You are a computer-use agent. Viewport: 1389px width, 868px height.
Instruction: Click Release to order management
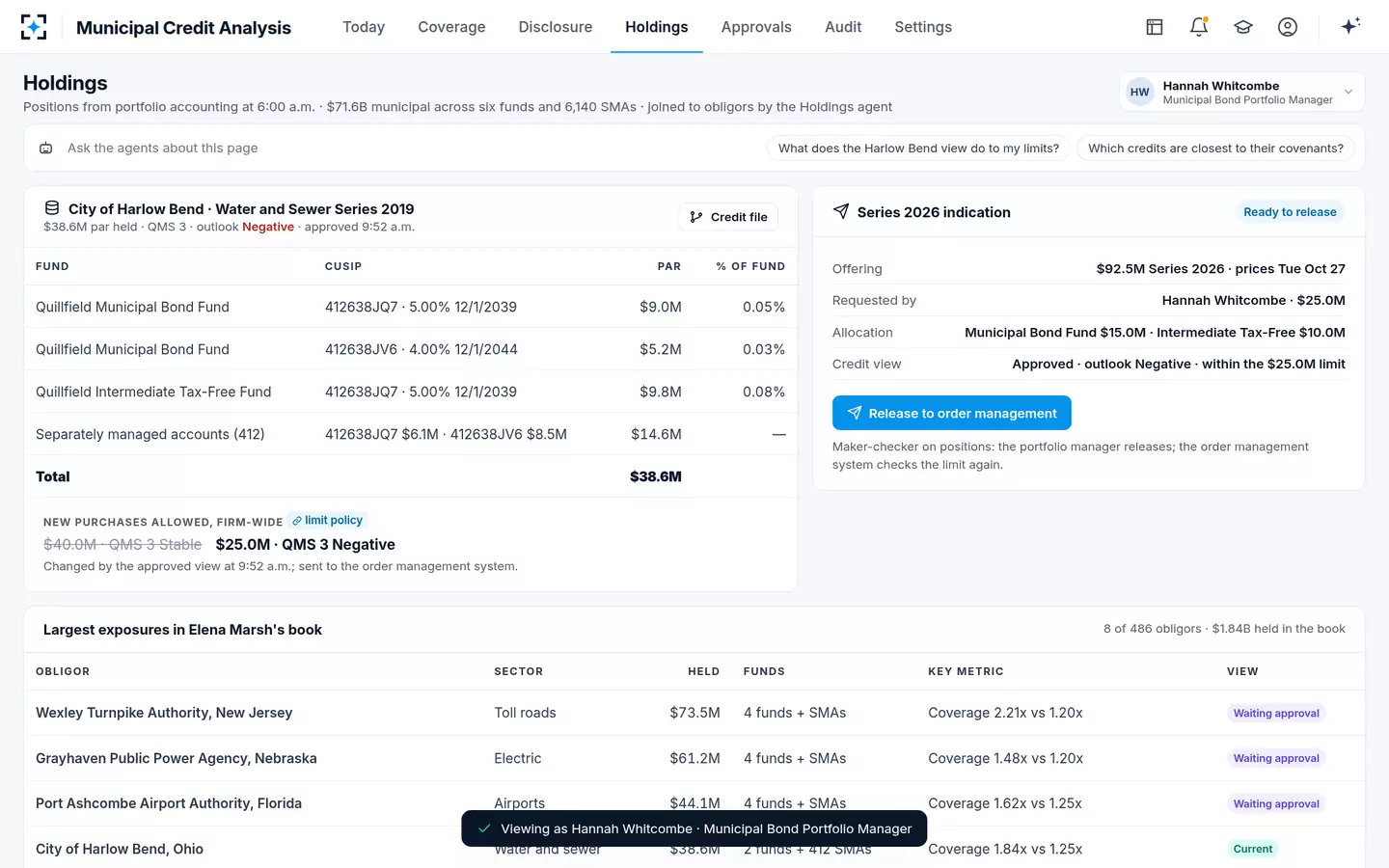(x=952, y=413)
